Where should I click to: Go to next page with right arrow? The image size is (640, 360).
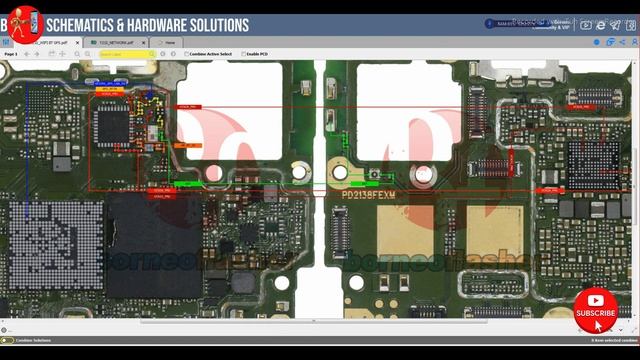pyautogui.click(x=37, y=54)
